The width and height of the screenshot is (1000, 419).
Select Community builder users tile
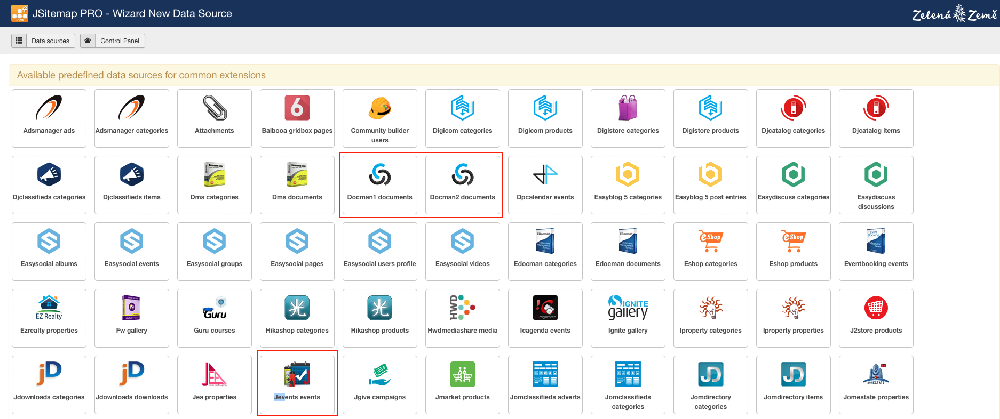pos(380,116)
